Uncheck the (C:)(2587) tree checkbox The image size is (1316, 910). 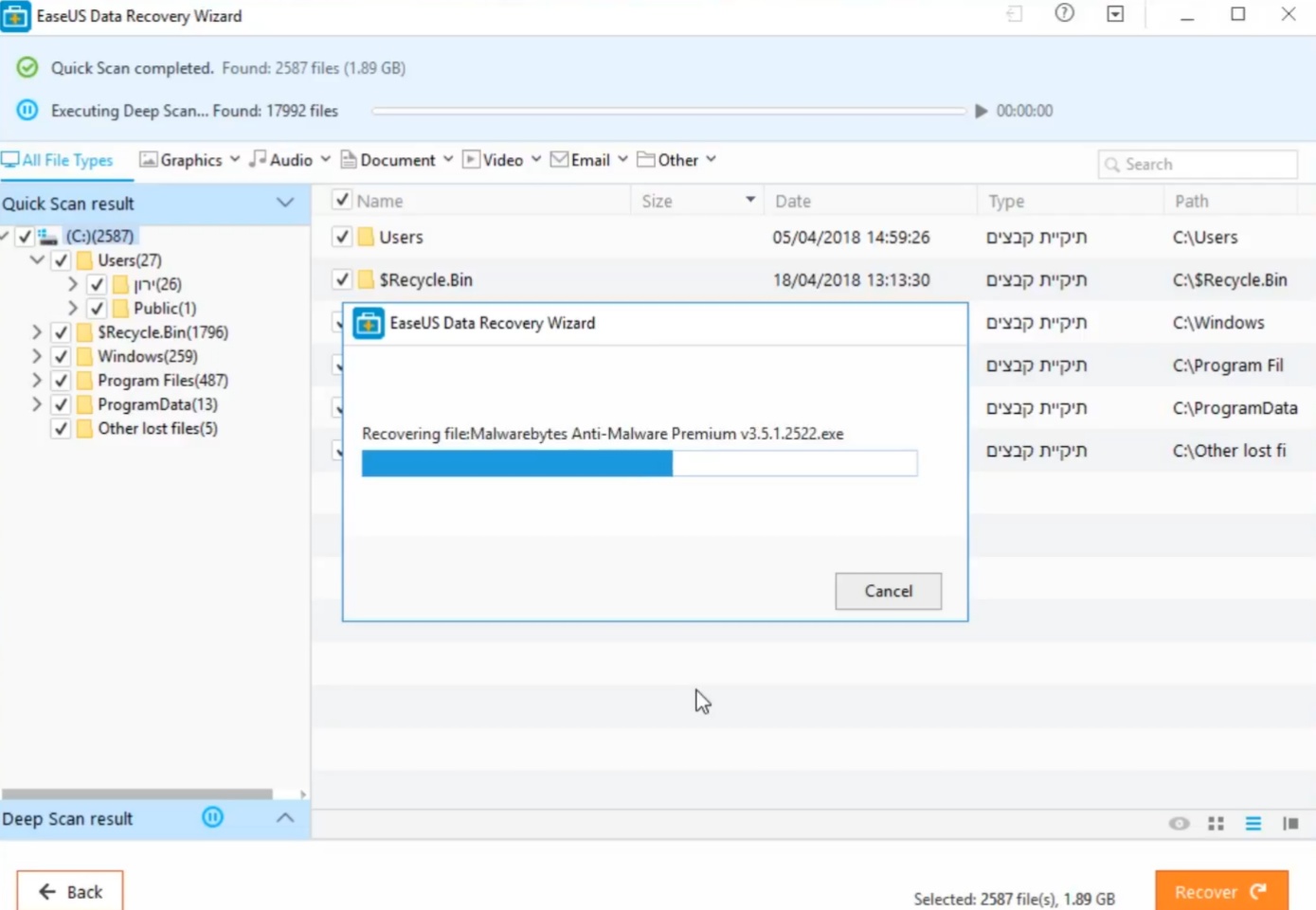[25, 236]
